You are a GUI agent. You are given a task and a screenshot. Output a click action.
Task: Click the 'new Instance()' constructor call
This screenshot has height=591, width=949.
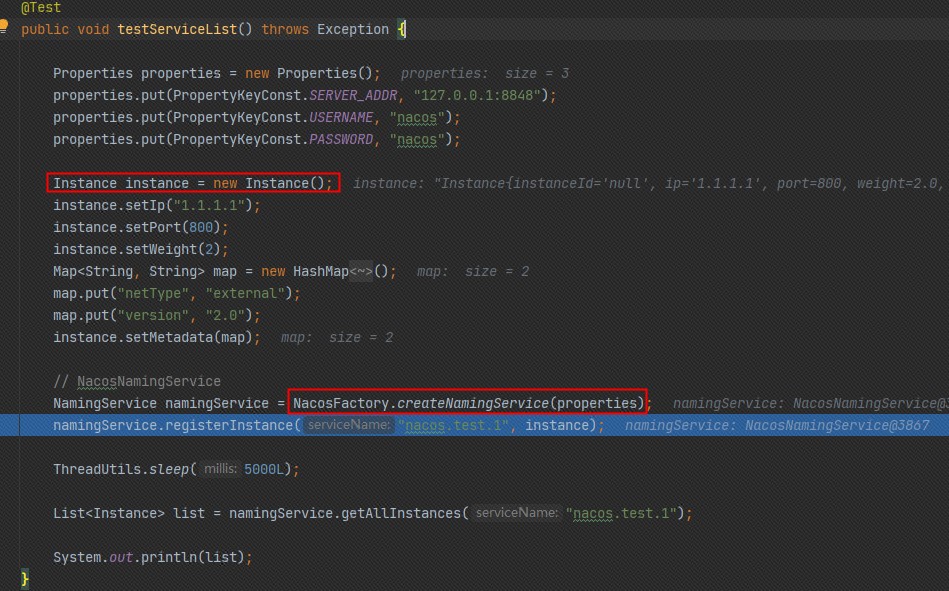click(269, 183)
